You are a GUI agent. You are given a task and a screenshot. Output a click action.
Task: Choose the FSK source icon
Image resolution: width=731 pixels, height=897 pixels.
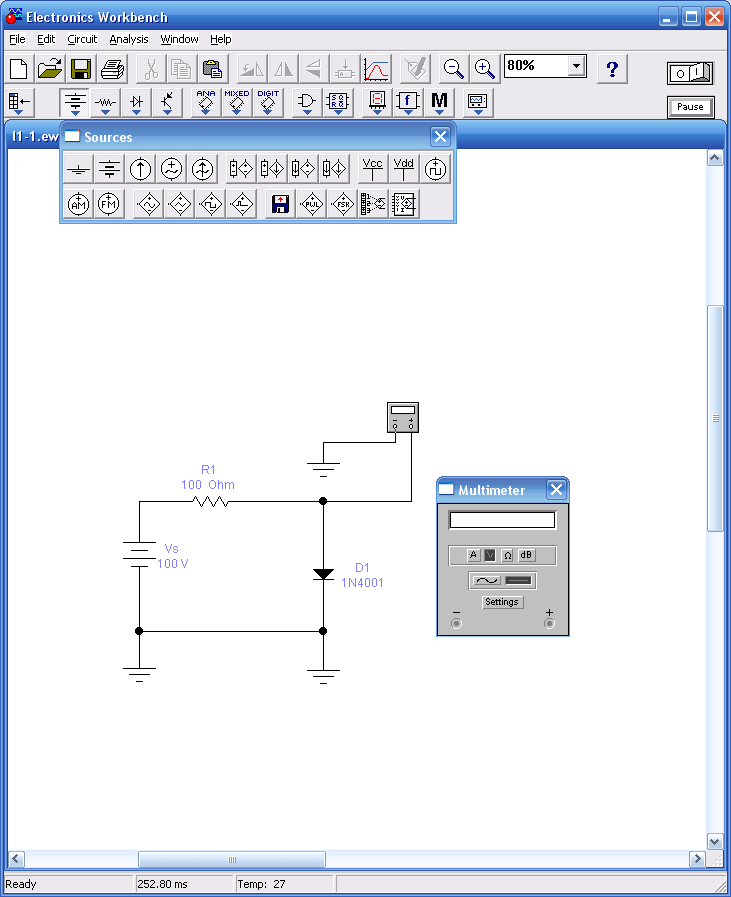tap(343, 204)
